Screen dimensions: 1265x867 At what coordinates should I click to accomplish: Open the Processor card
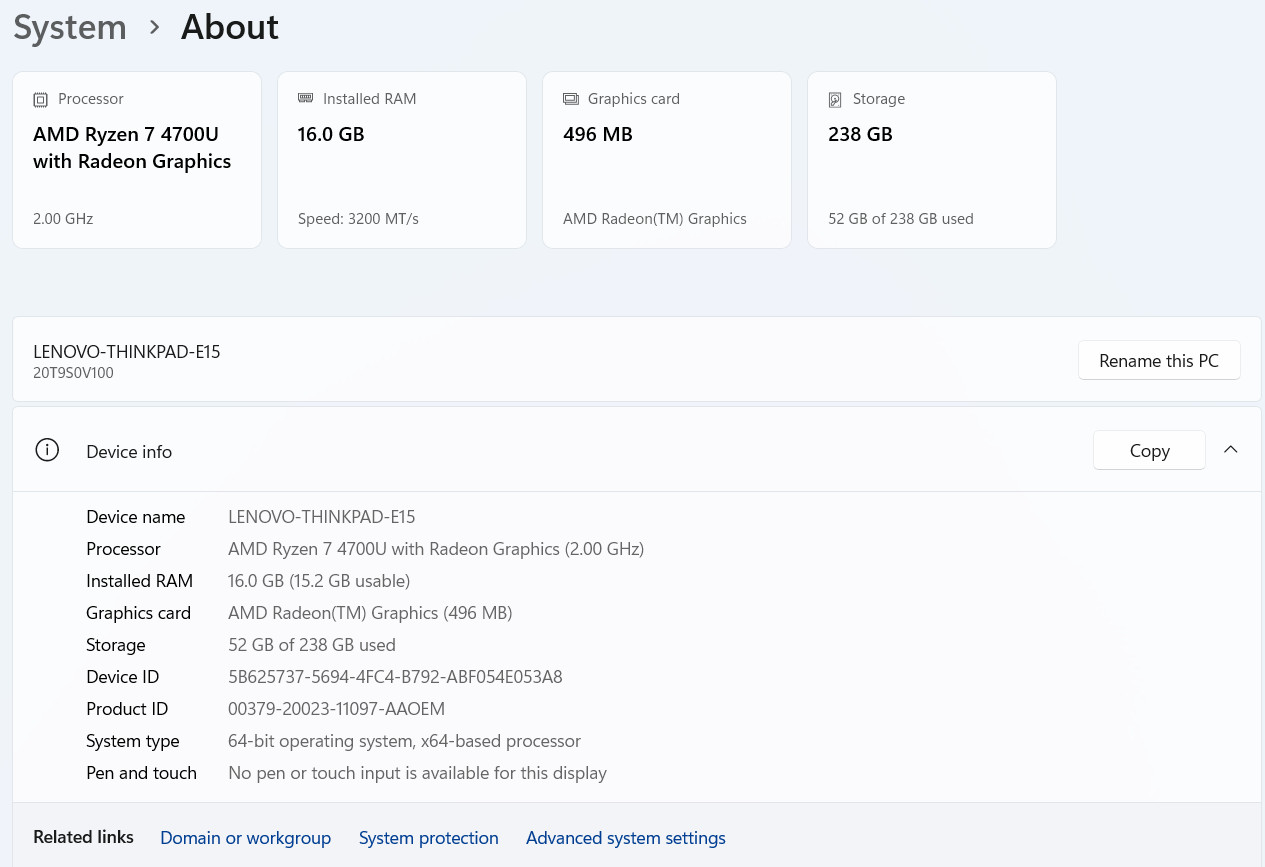pyautogui.click(x=137, y=160)
